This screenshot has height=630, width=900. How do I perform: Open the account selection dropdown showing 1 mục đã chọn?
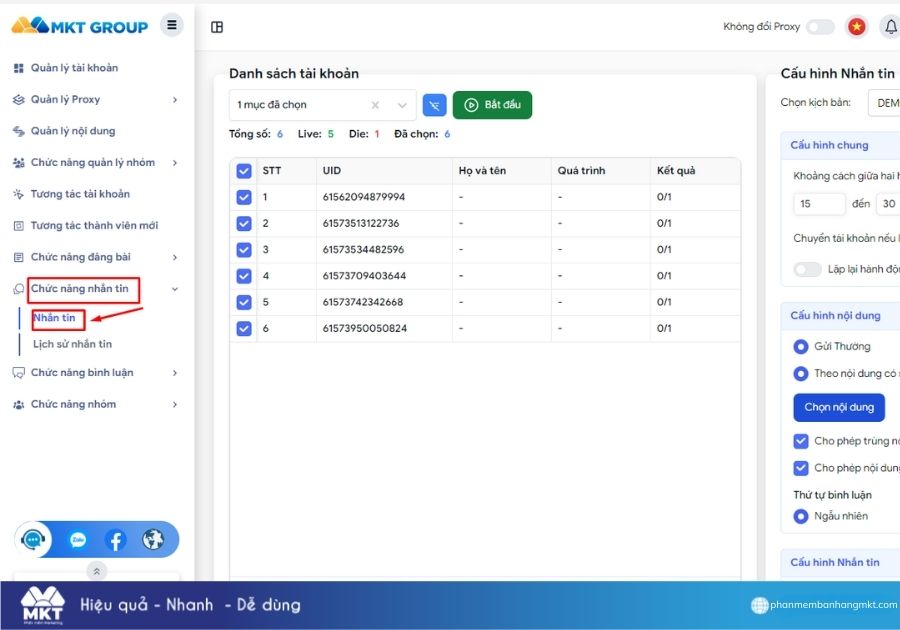320,104
